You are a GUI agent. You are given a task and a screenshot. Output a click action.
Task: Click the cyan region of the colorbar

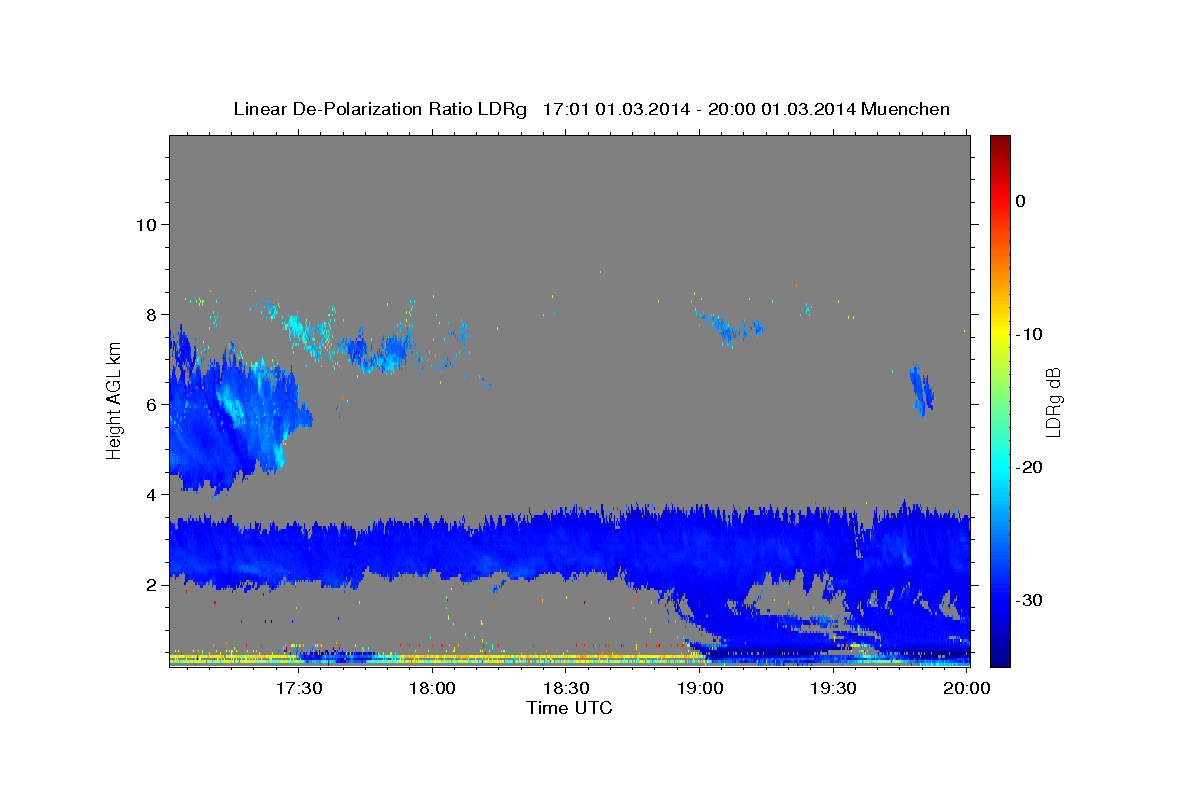[x=1000, y=467]
